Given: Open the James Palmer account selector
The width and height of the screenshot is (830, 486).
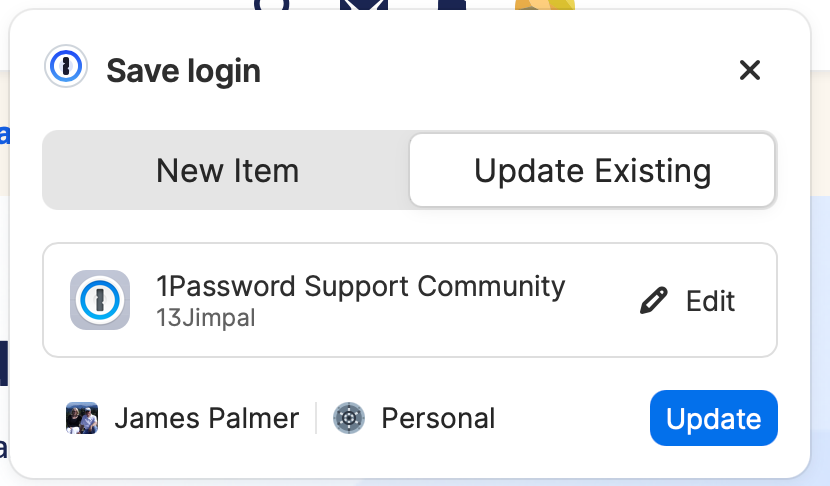Looking at the screenshot, I should pos(205,418).
